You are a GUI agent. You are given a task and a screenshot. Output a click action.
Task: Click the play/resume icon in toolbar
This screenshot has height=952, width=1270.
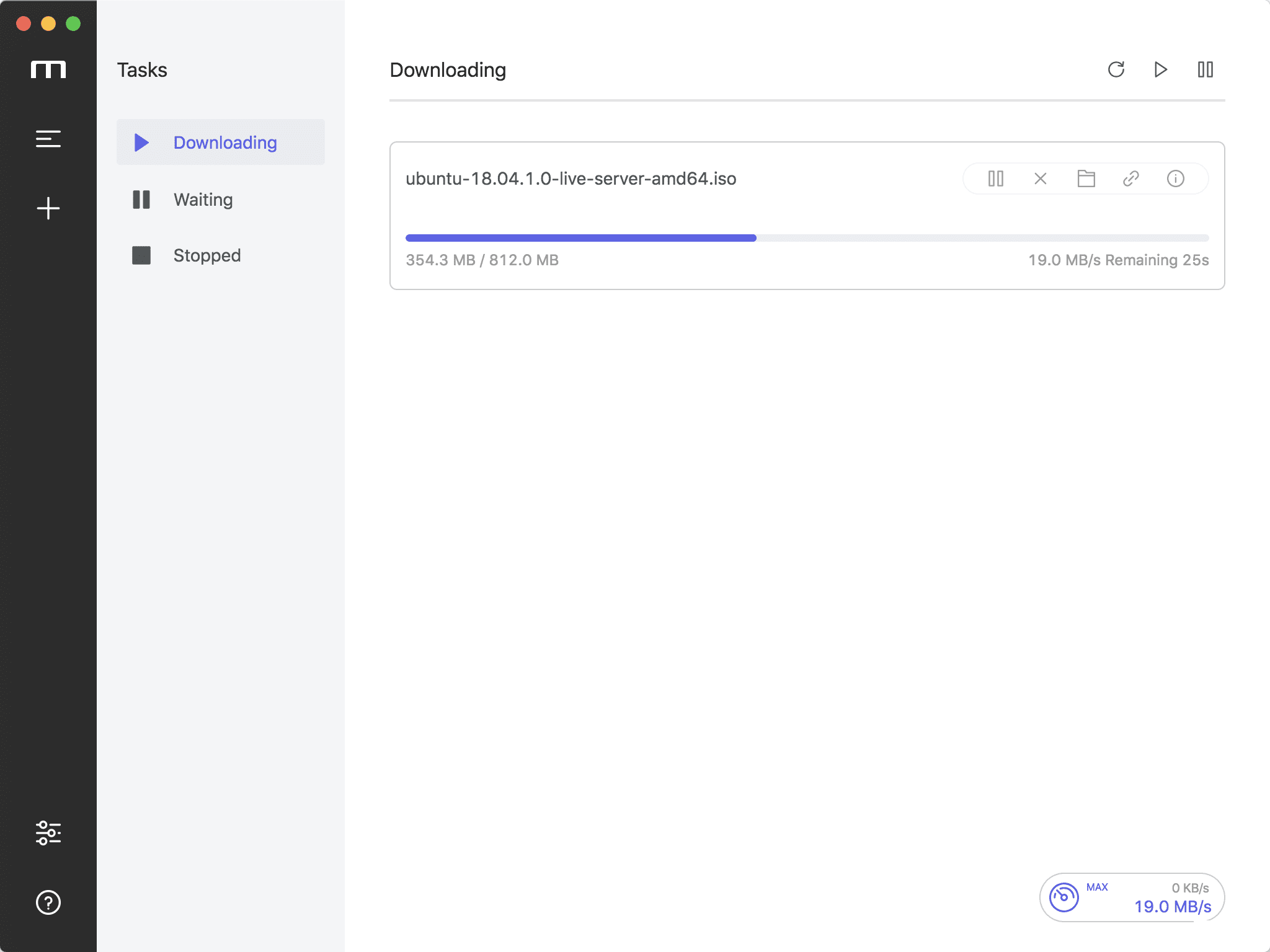(1160, 70)
